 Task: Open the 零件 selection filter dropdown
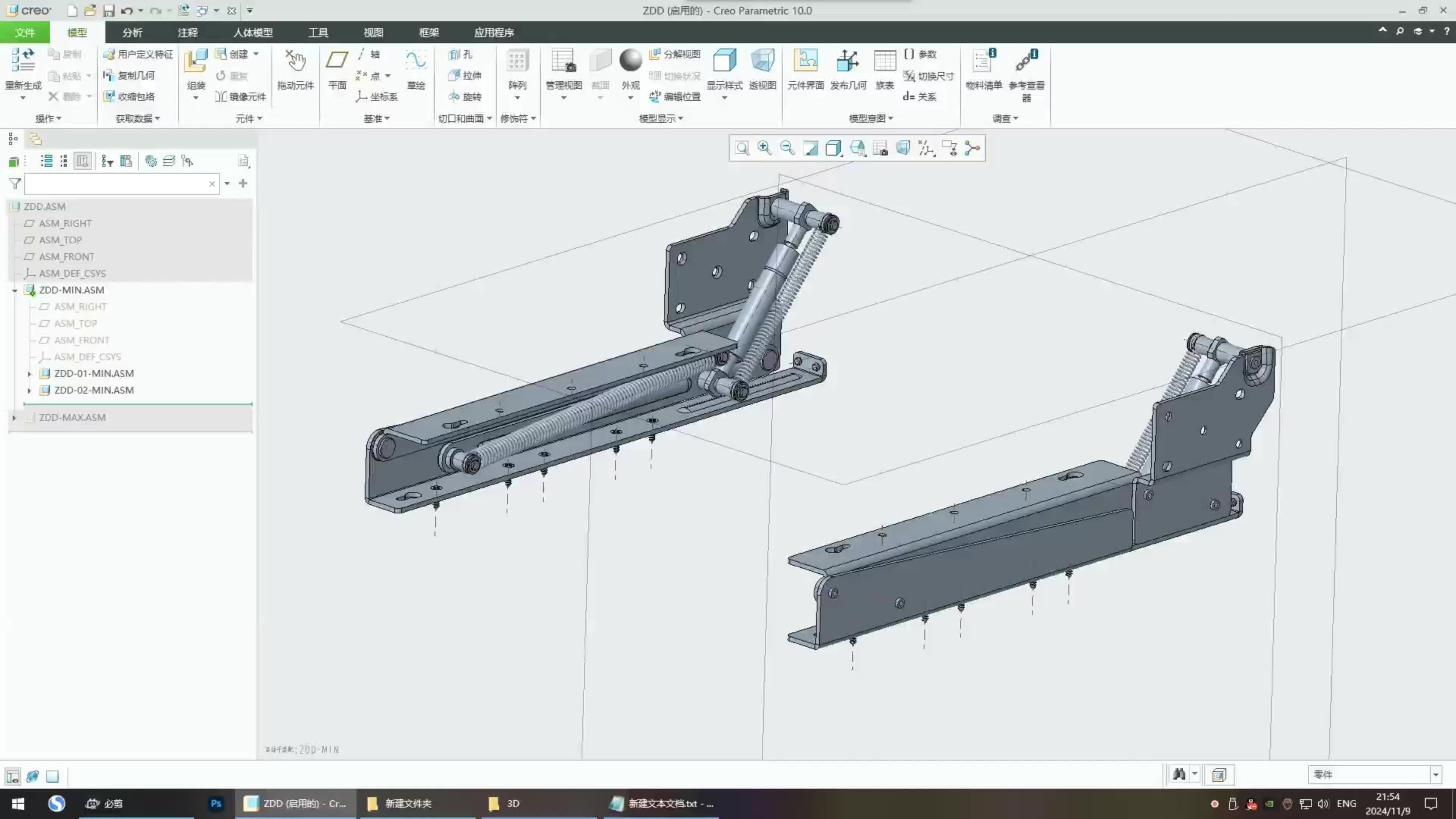point(1435,775)
